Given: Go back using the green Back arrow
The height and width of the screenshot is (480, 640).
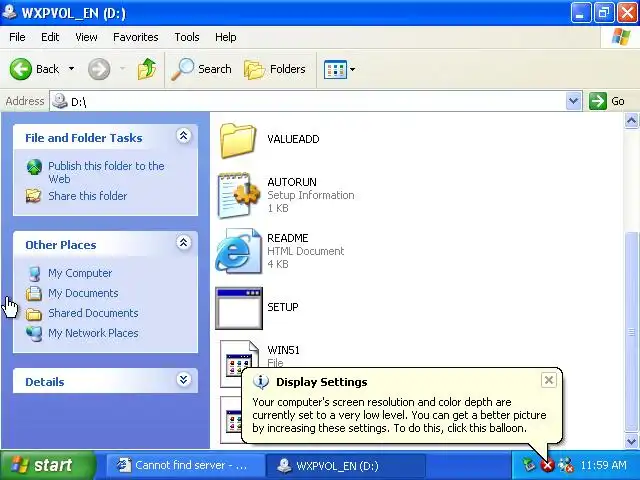Looking at the screenshot, I should click(34, 69).
